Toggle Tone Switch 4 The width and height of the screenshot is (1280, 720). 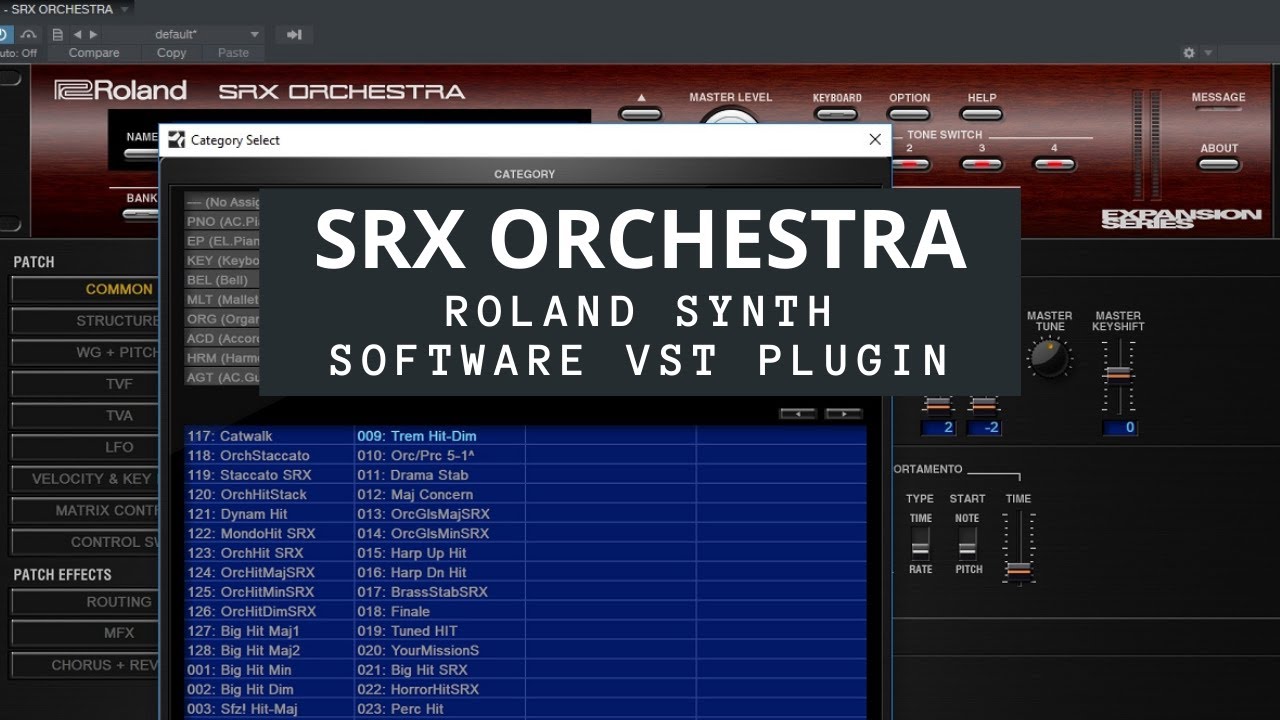pyautogui.click(x=1053, y=164)
